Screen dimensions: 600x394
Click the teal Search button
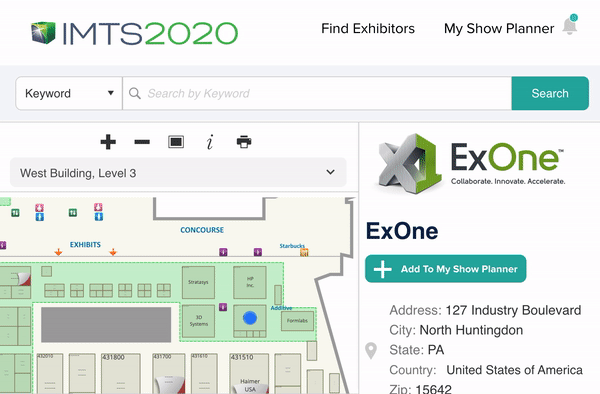click(550, 93)
